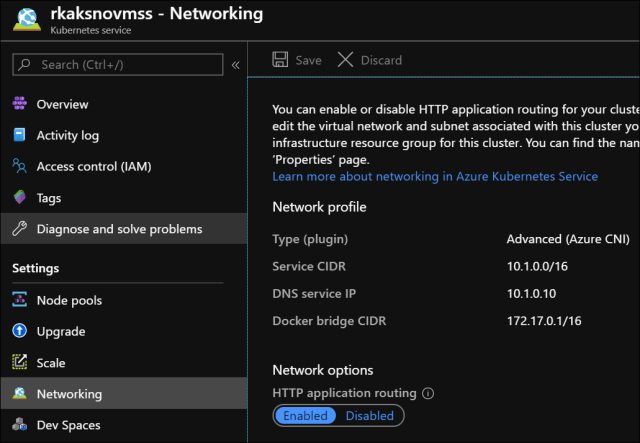
Task: Click the Scale icon in Settings
Action: point(20,363)
